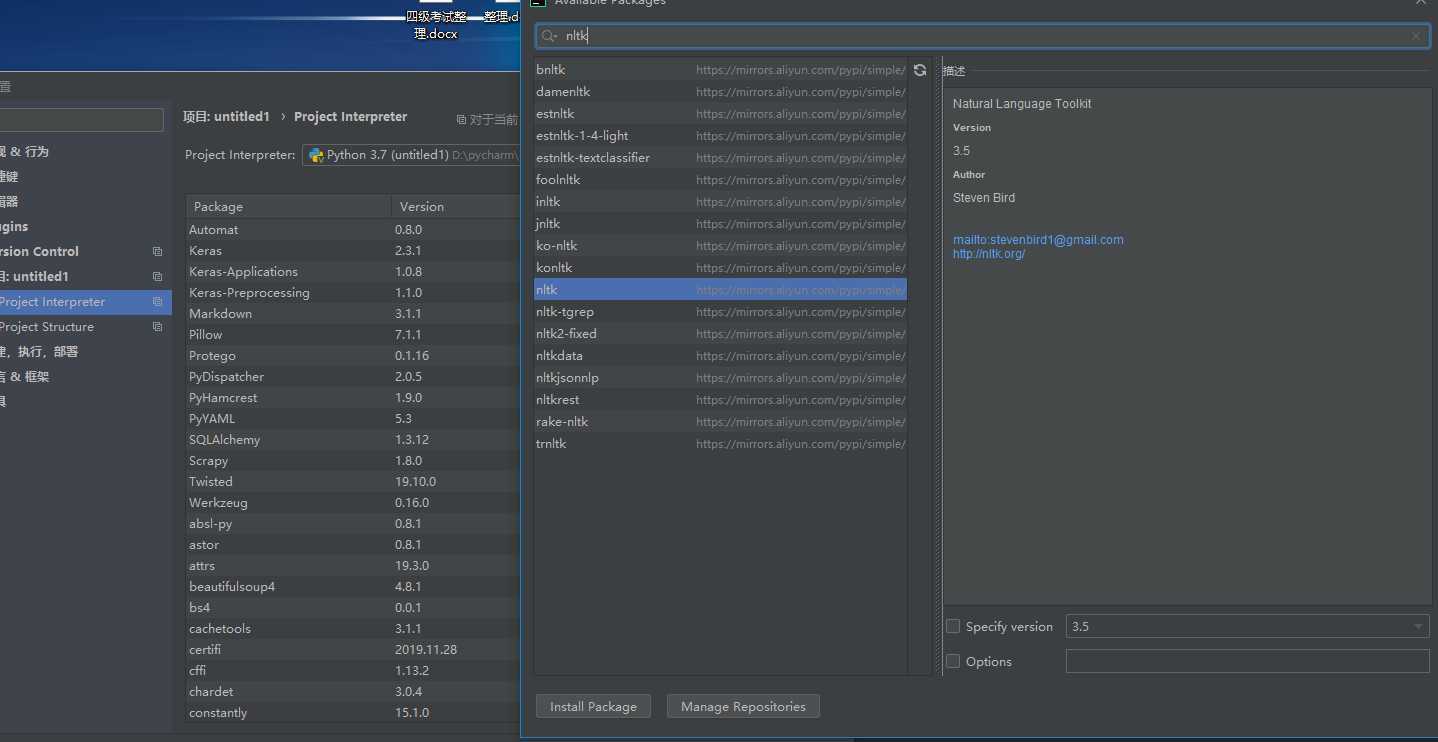Select the PyDispatcher installed package row
The width and height of the screenshot is (1438, 742).
[x=353, y=377]
